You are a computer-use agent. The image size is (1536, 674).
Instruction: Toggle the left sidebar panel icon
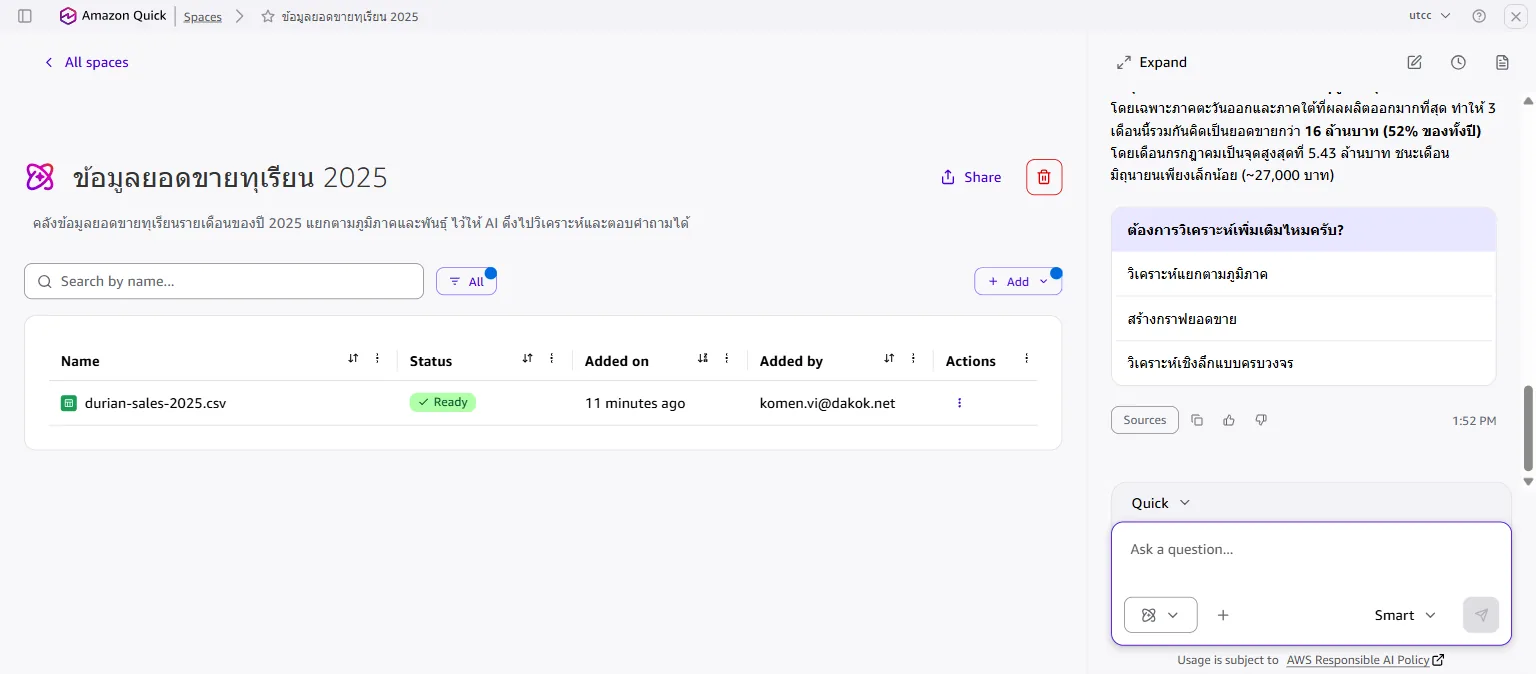(25, 16)
